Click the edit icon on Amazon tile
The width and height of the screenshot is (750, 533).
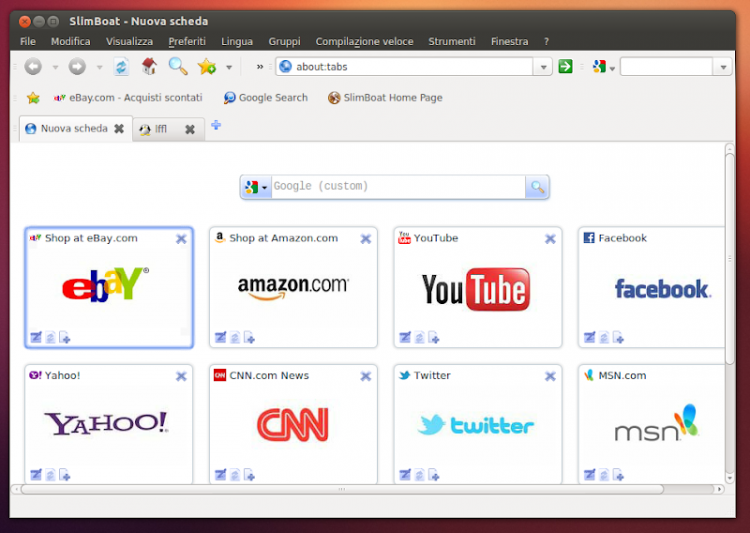(x=221, y=337)
